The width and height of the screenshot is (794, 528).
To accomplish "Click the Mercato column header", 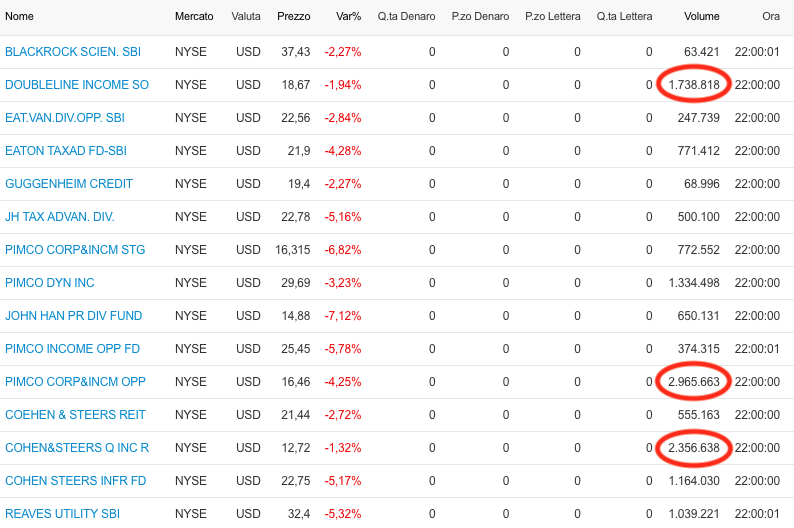I will click(x=194, y=16).
